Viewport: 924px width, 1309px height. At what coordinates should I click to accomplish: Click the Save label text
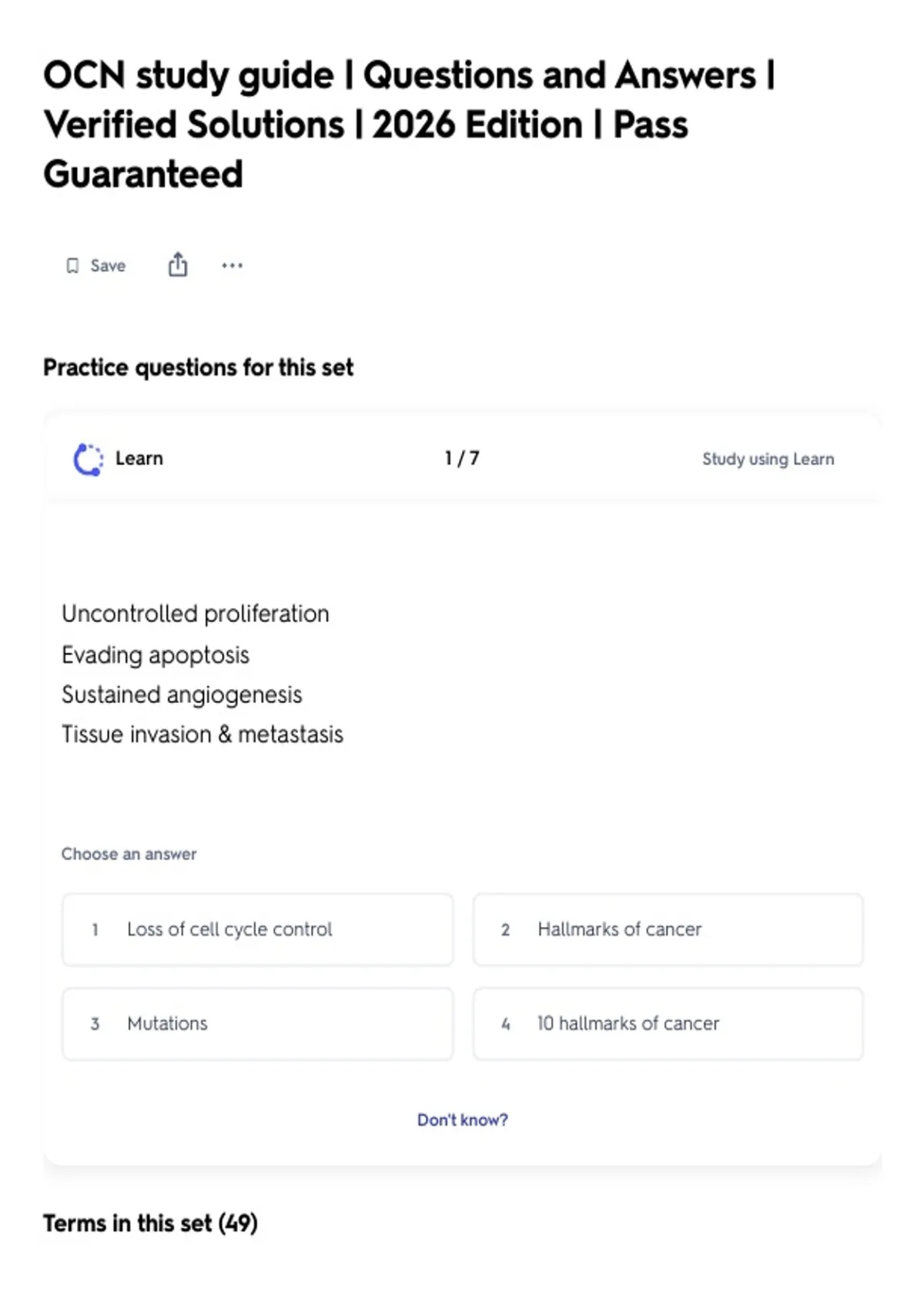point(108,266)
